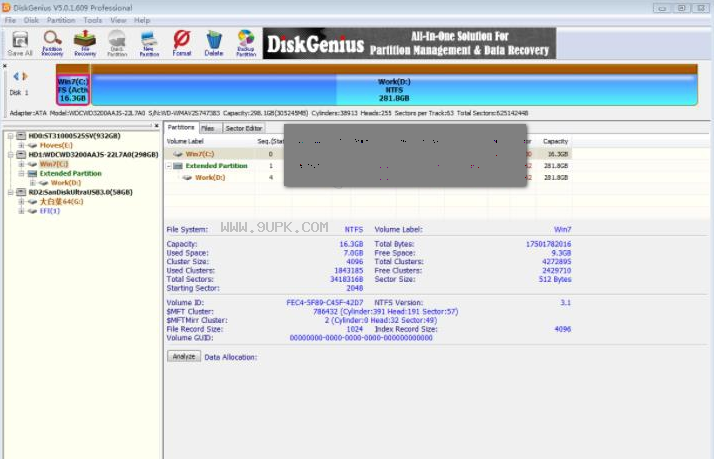
Task: Select Moves(E:) in the tree
Action: click(56, 145)
